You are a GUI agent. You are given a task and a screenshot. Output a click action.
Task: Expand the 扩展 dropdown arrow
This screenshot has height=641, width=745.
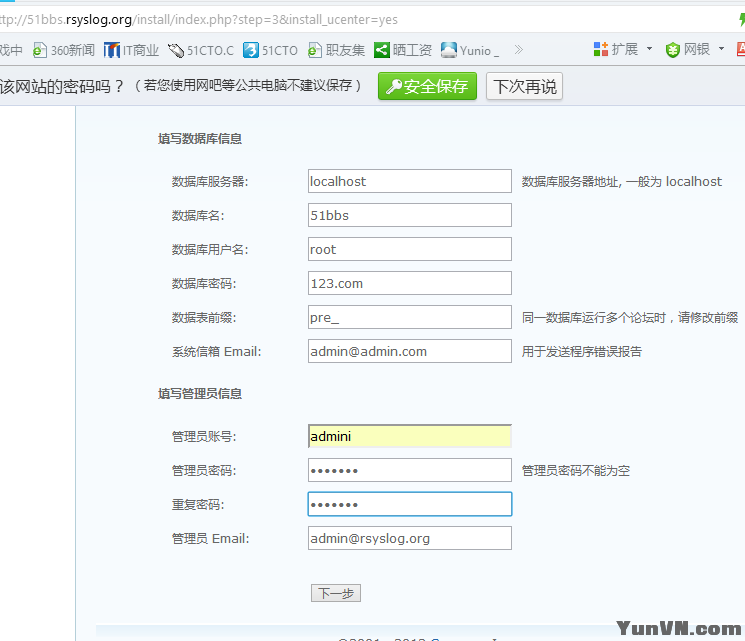[x=649, y=49]
